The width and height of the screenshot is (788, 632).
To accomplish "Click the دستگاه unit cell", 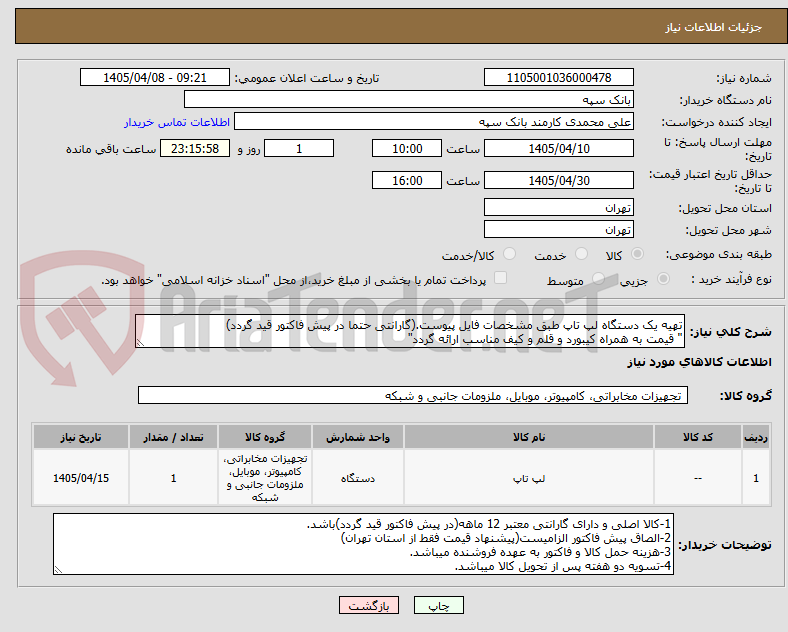I will [358, 478].
